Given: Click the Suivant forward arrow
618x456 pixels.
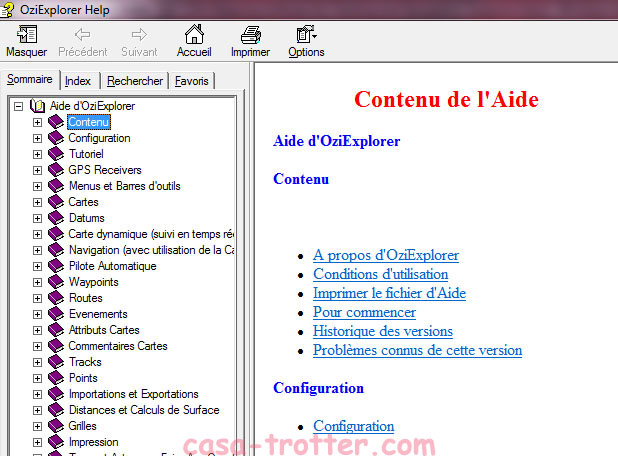Looking at the screenshot, I should point(139,35).
